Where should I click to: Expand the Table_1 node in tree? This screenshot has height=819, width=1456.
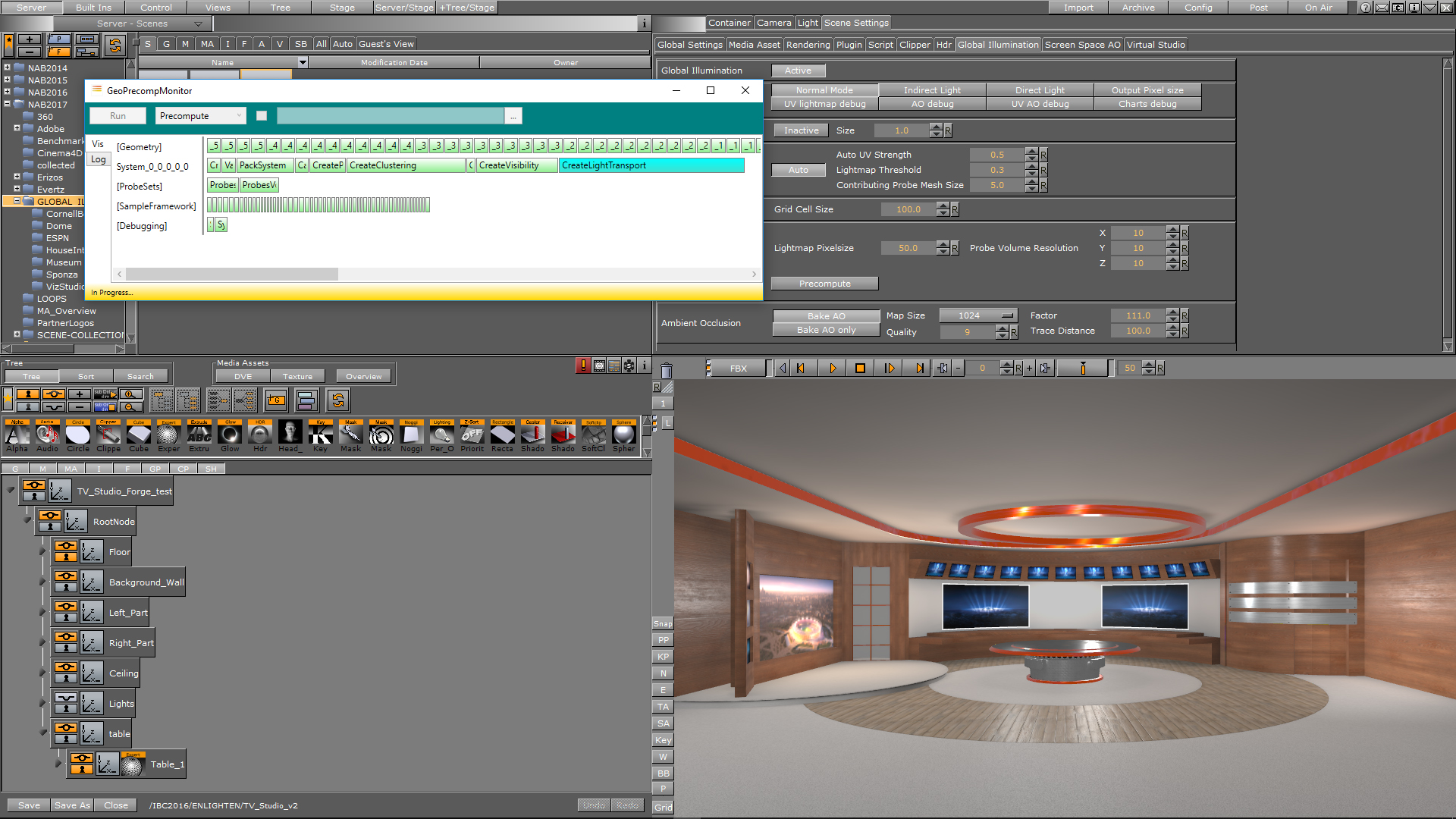point(59,764)
